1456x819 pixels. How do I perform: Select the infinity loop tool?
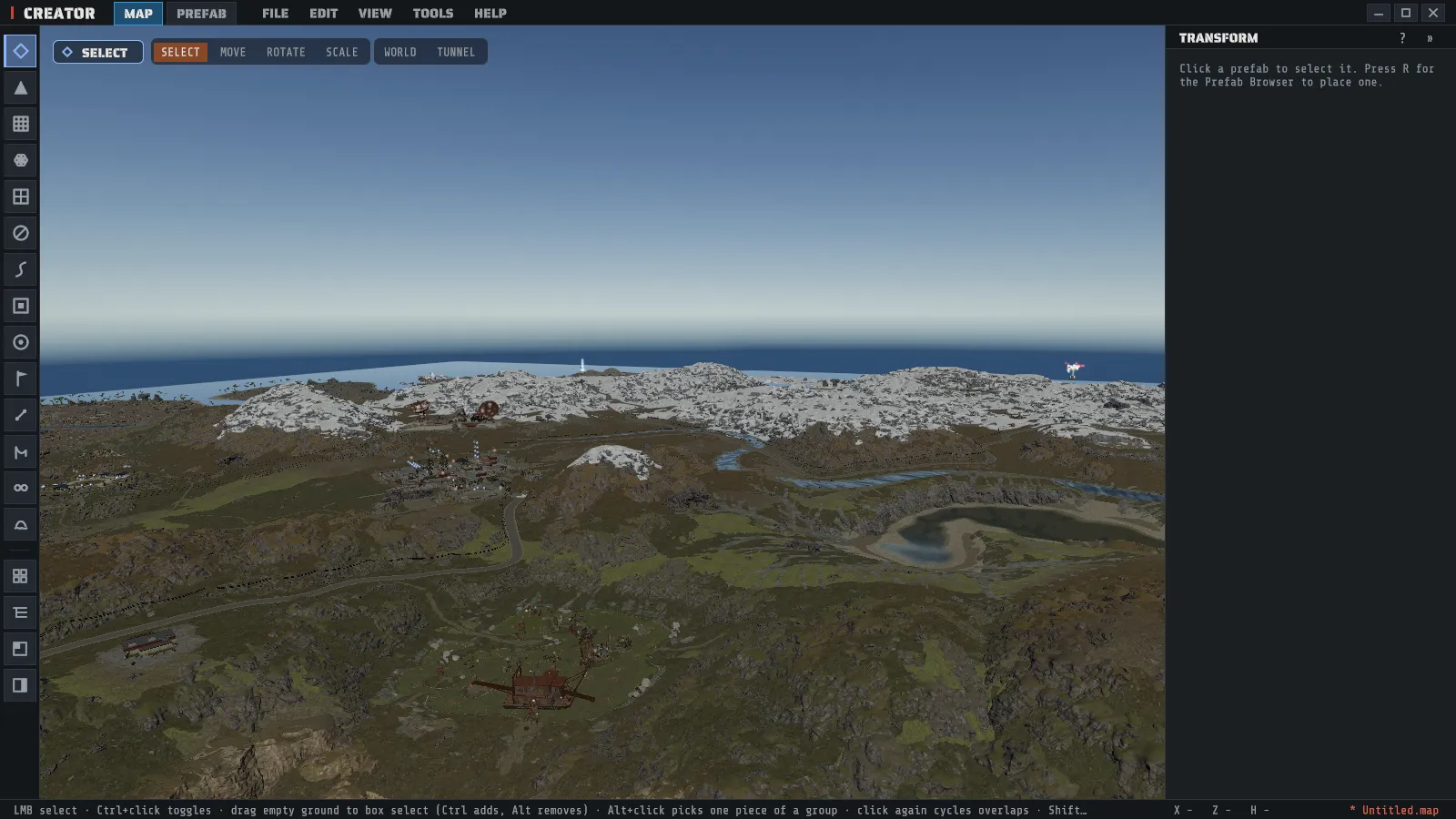(20, 488)
